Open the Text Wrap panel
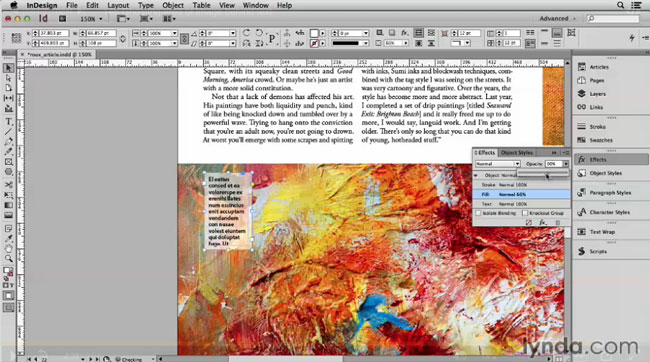The height and width of the screenshot is (362, 650). coord(602,232)
